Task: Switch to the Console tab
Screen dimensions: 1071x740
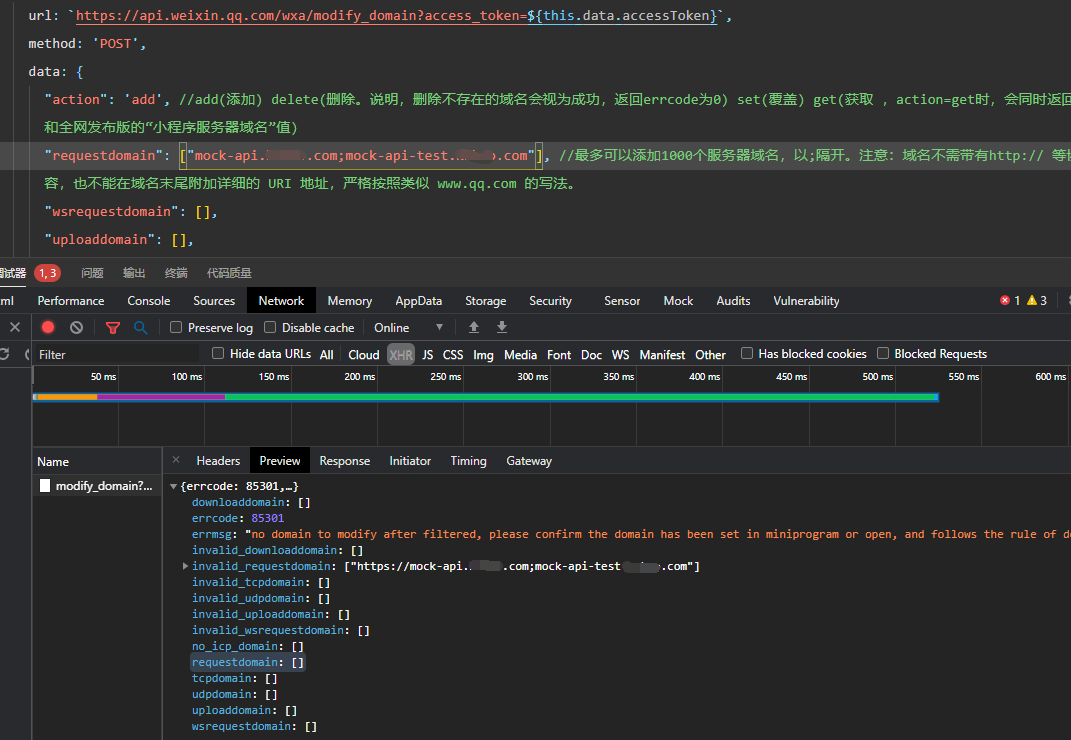Action: coord(149,301)
